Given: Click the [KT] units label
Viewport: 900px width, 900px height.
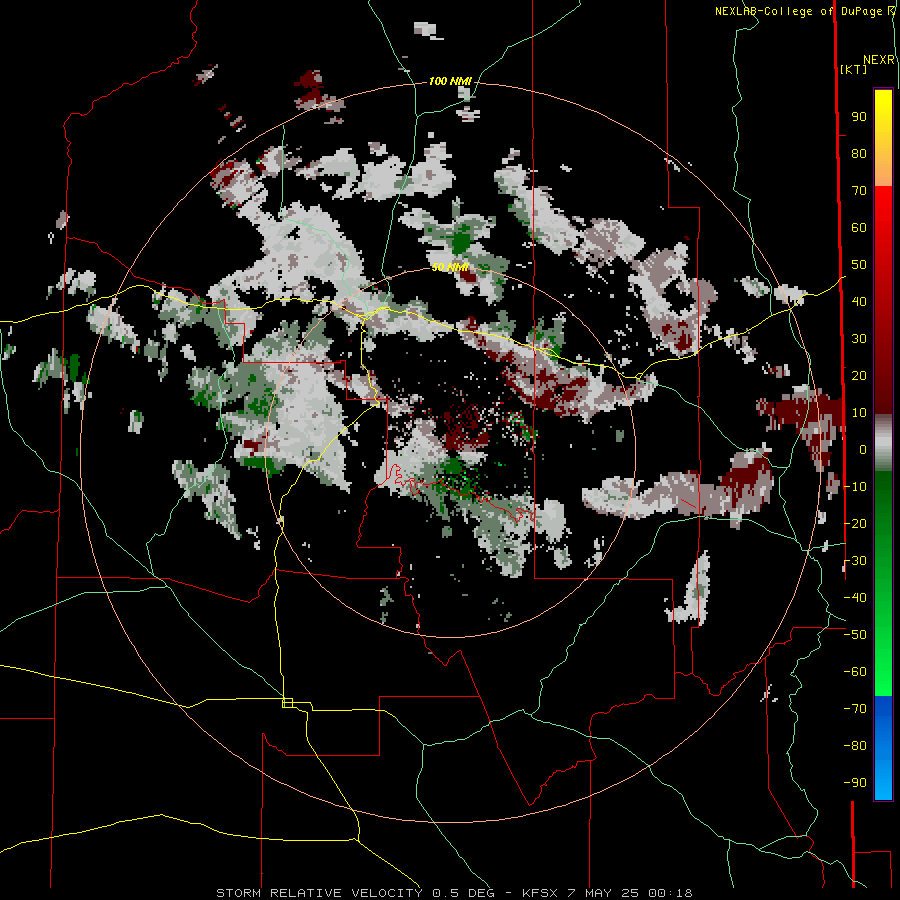Looking at the screenshot, I should pyautogui.click(x=853, y=69).
